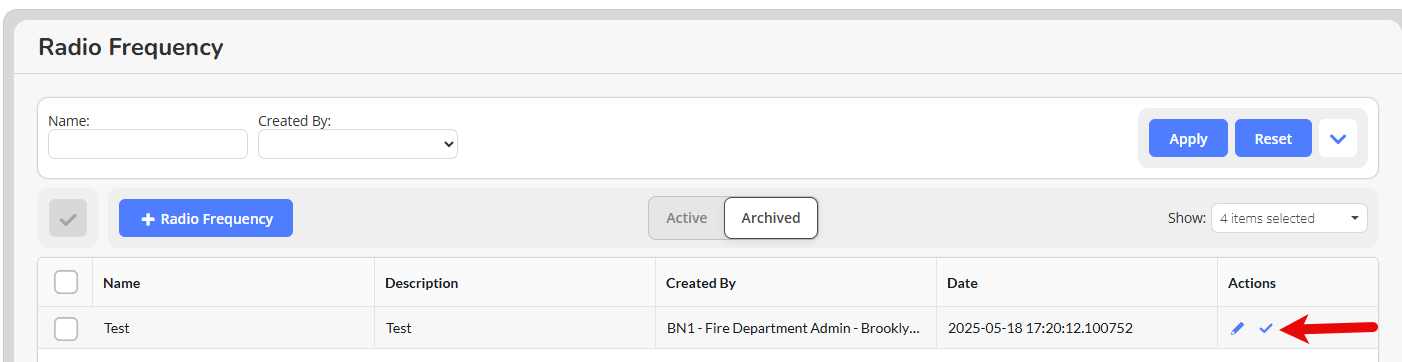Open the Created By dropdown
The width and height of the screenshot is (1402, 362).
tap(358, 144)
